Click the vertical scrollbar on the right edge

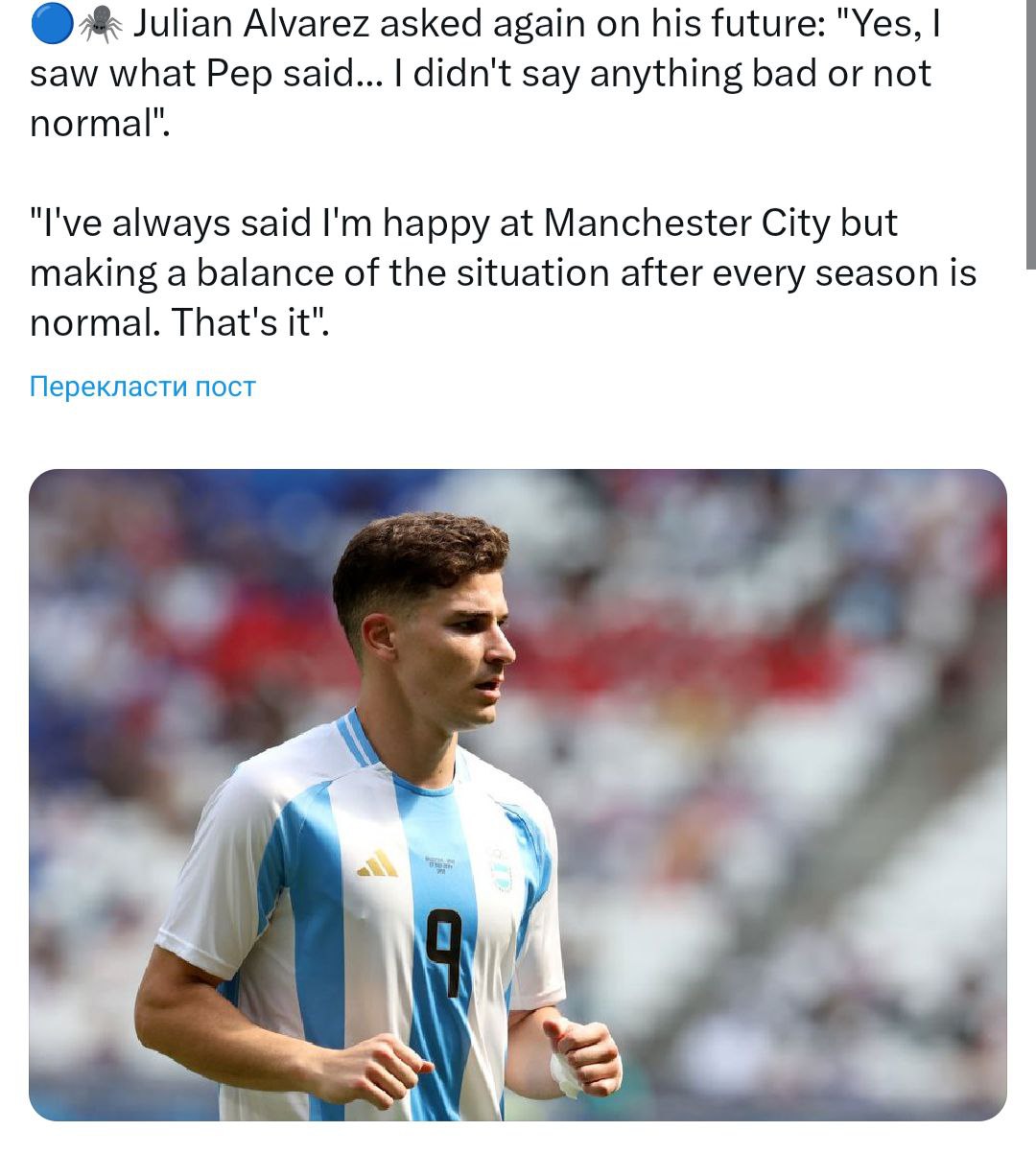point(1030,134)
